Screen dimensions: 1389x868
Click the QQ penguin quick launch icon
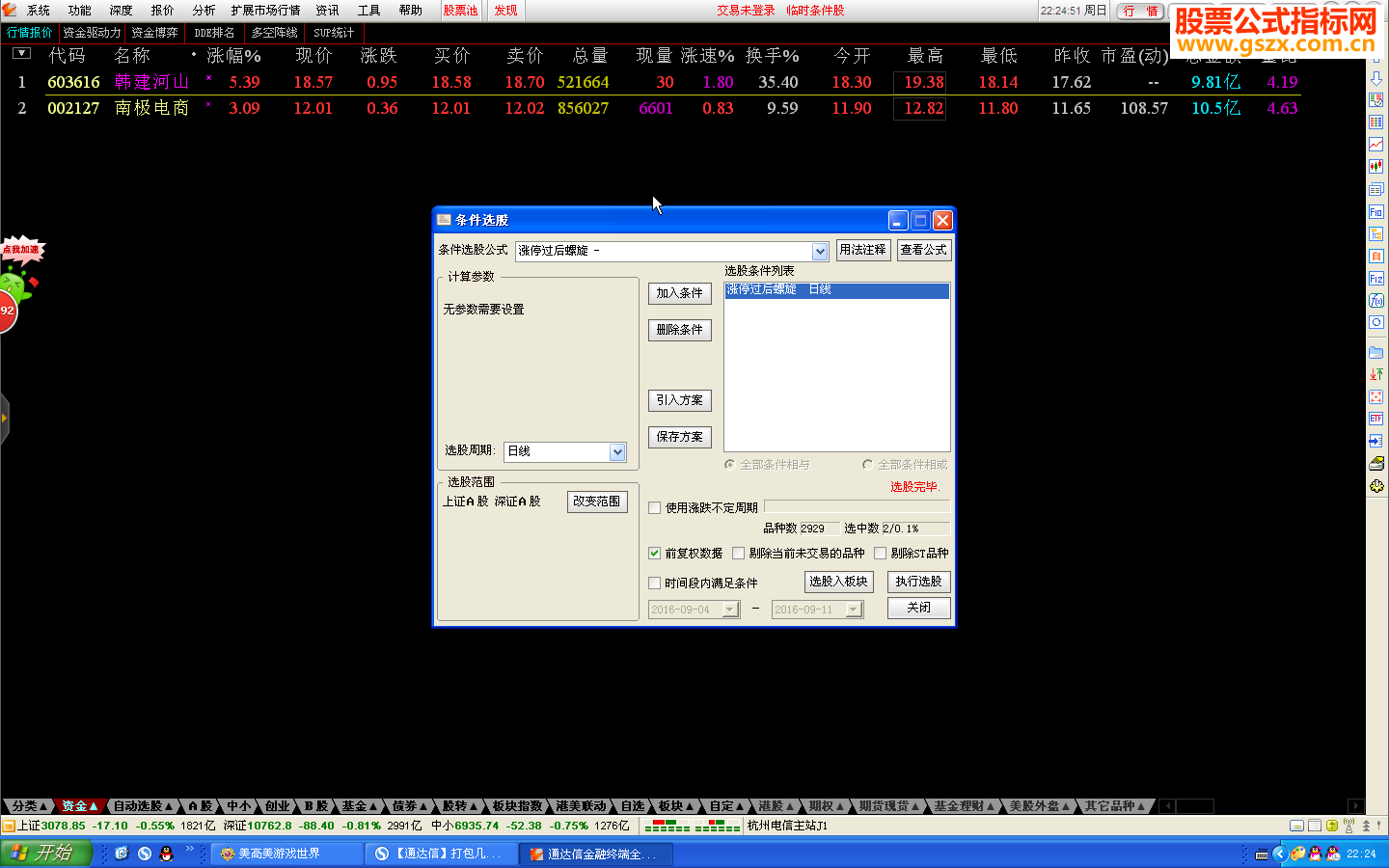[x=166, y=854]
